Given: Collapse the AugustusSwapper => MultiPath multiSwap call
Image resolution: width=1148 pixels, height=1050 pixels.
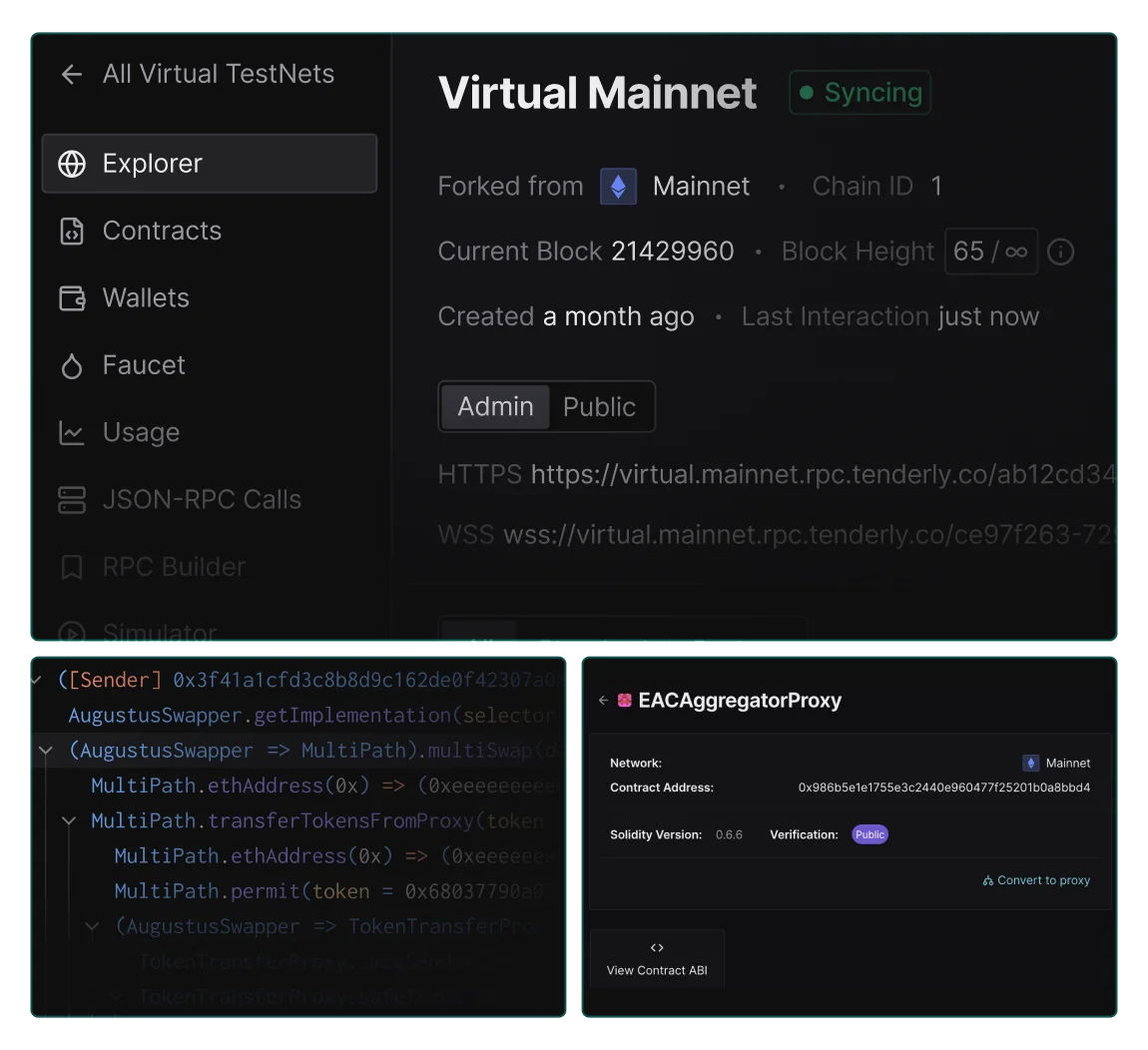Looking at the screenshot, I should coord(46,751).
